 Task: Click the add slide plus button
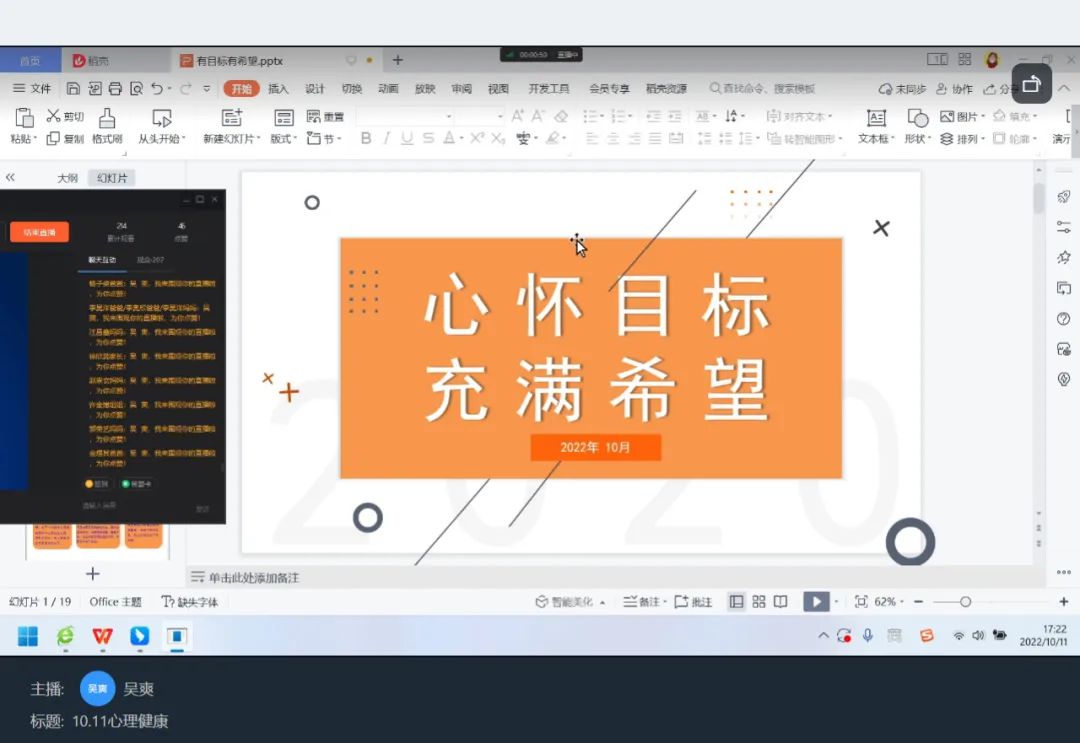tap(93, 574)
